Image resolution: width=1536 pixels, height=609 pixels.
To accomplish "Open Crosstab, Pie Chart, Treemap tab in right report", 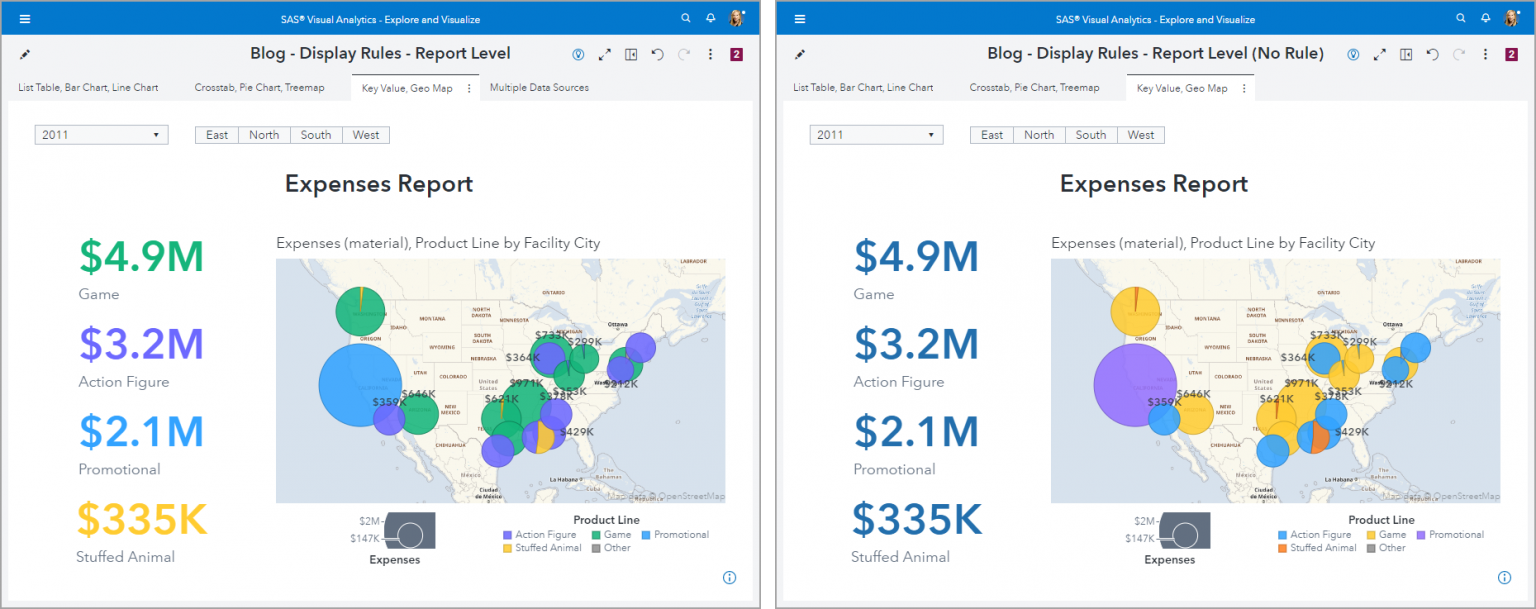I will 1034,88.
